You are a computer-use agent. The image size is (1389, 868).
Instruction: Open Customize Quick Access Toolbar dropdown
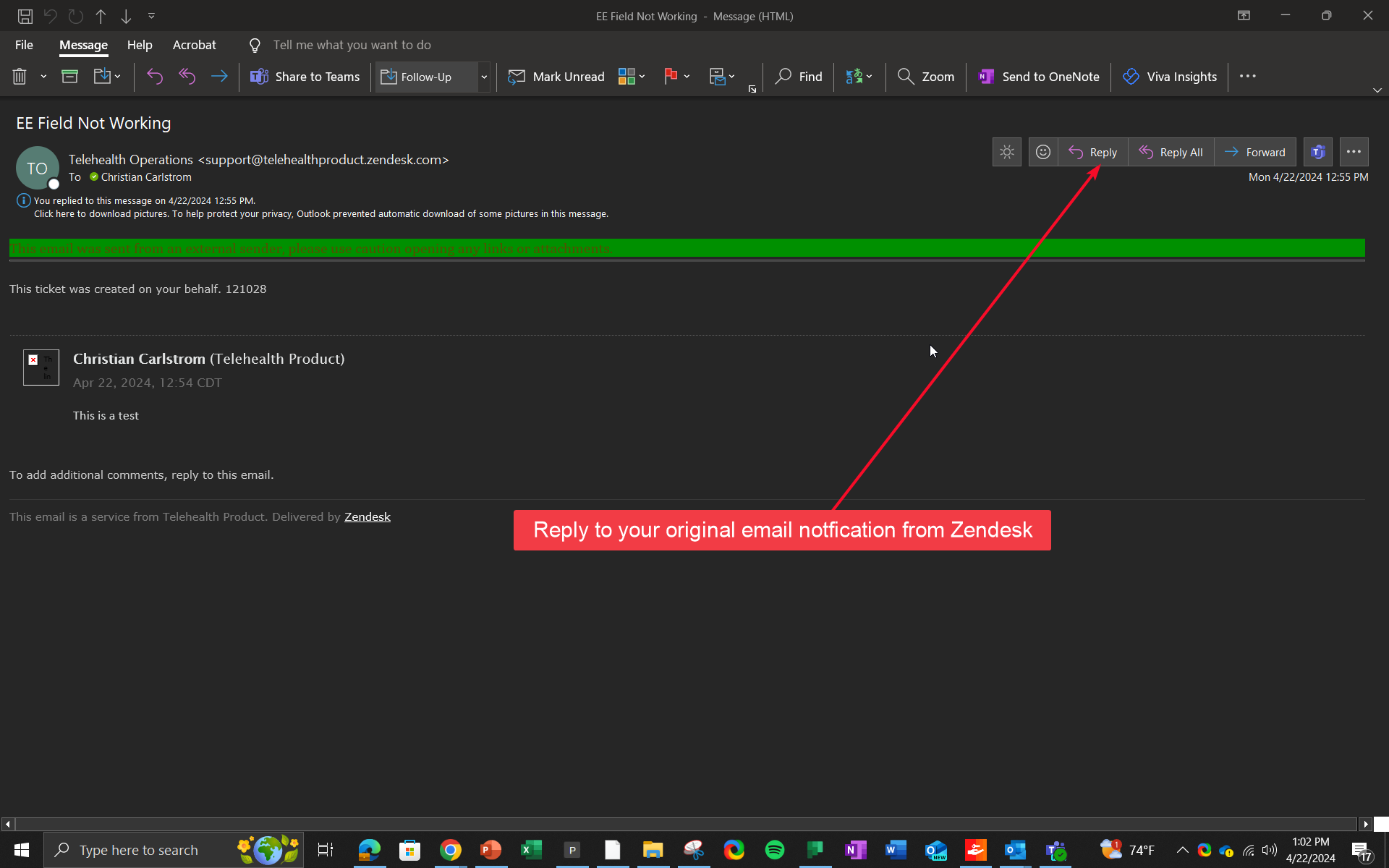(151, 16)
